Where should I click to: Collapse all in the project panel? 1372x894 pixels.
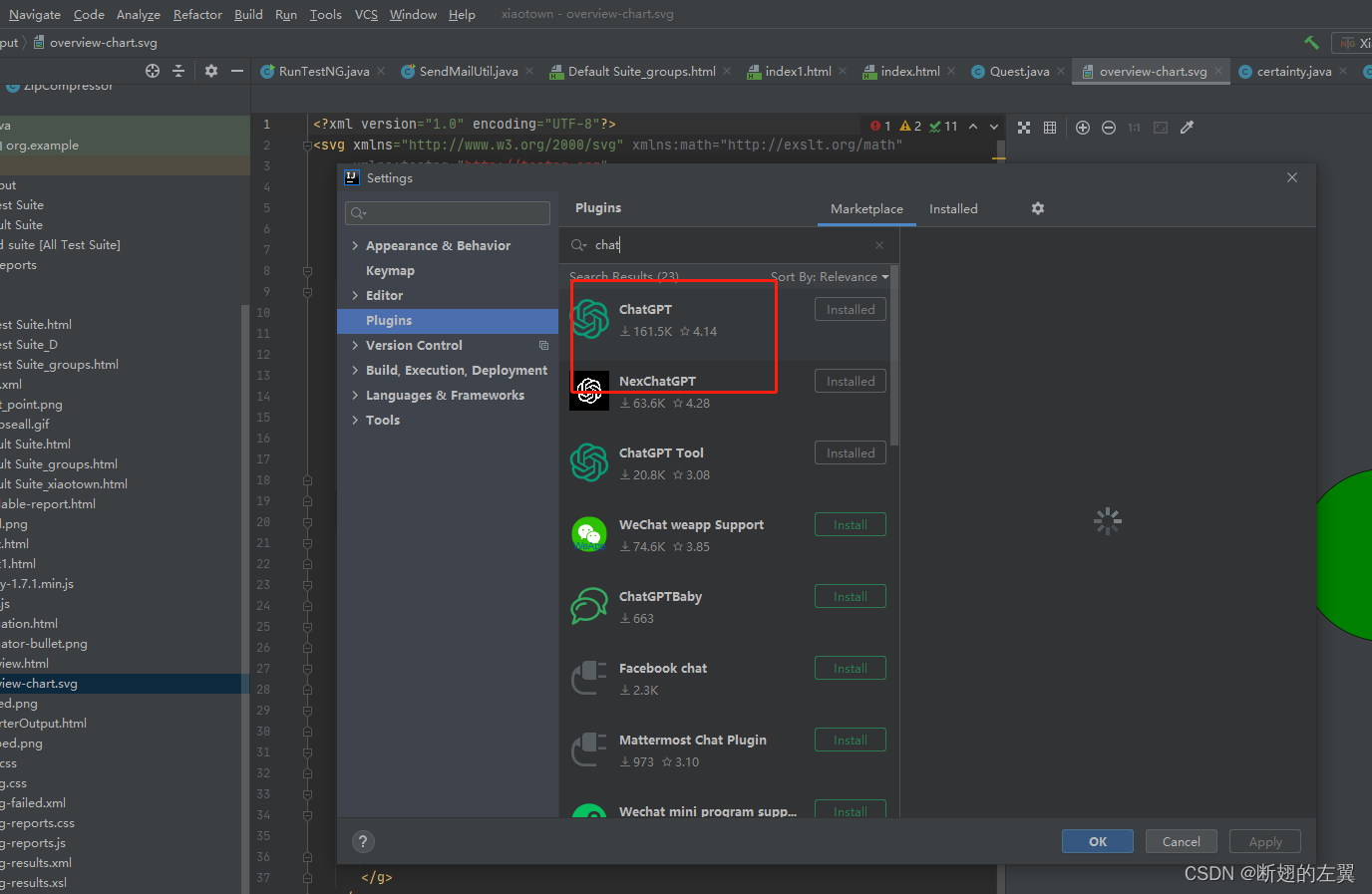pos(178,71)
